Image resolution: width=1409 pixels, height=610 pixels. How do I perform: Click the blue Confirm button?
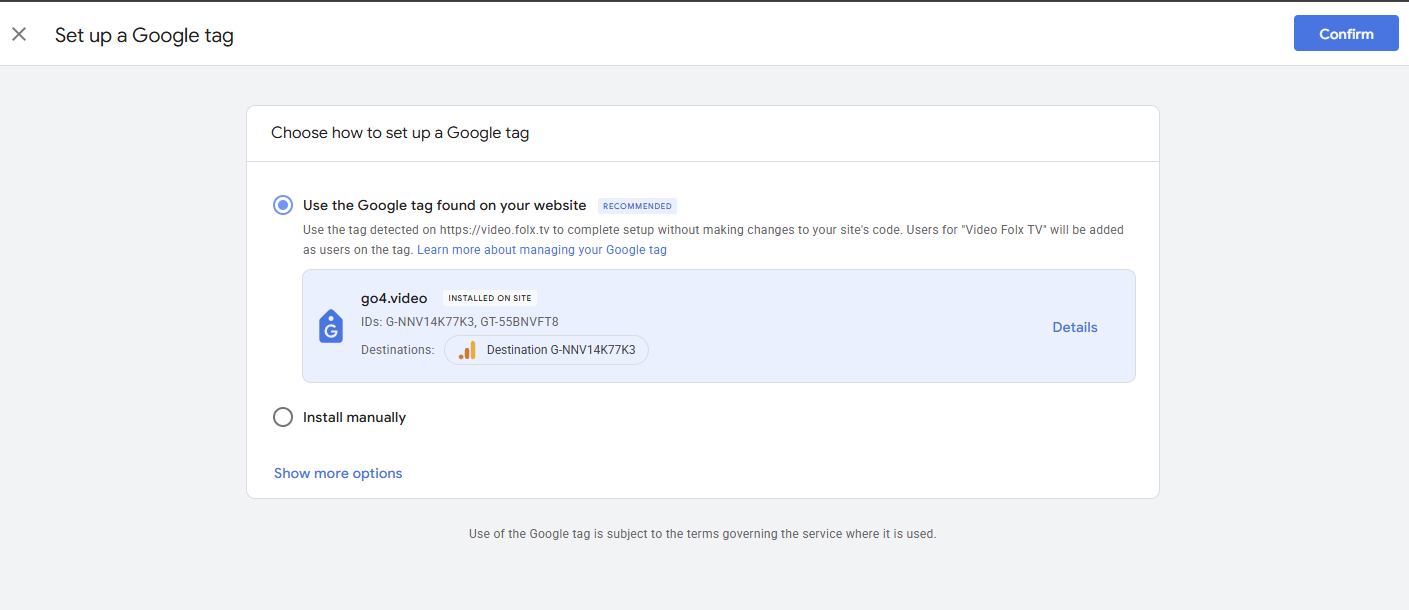point(1346,33)
